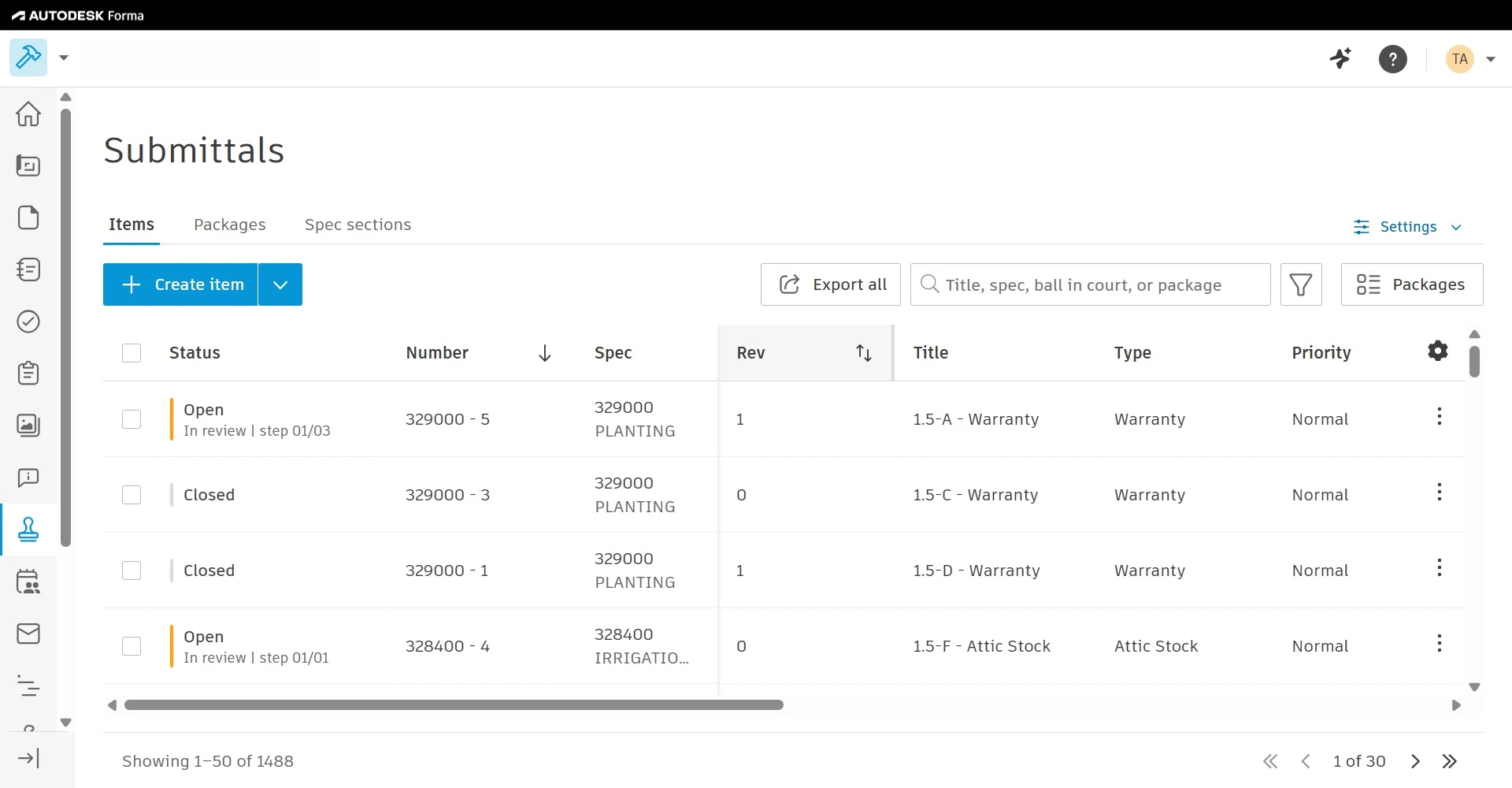1512x788 pixels.
Task: Open the TA user account menu
Action: [x=1470, y=59]
